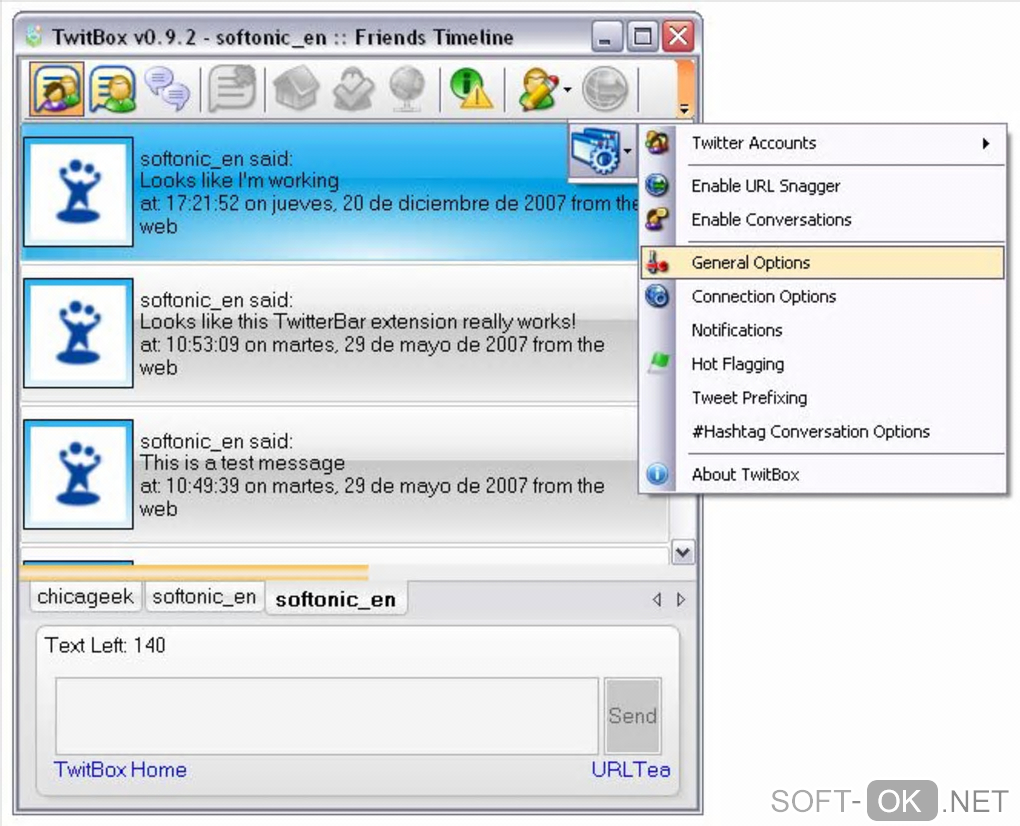
Task: Click the grayed home toolbar icon
Action: pyautogui.click(x=297, y=88)
